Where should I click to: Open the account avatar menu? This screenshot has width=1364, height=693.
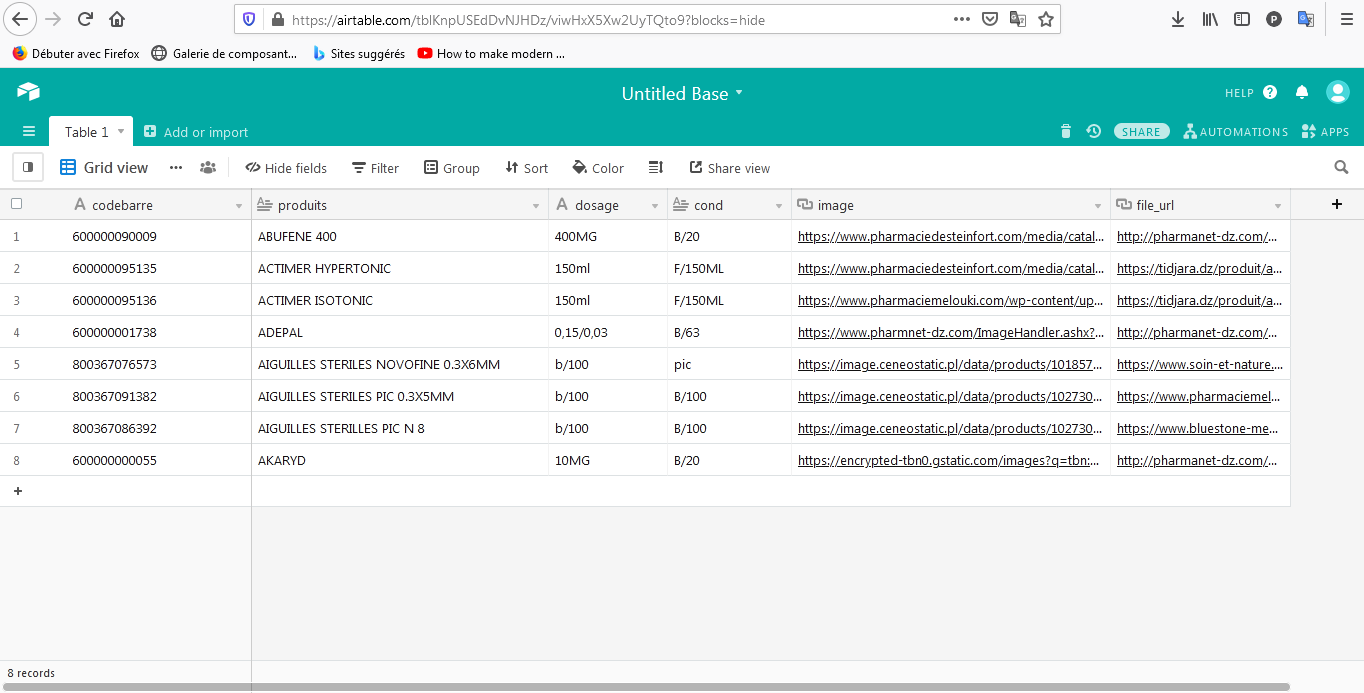coord(1338,92)
